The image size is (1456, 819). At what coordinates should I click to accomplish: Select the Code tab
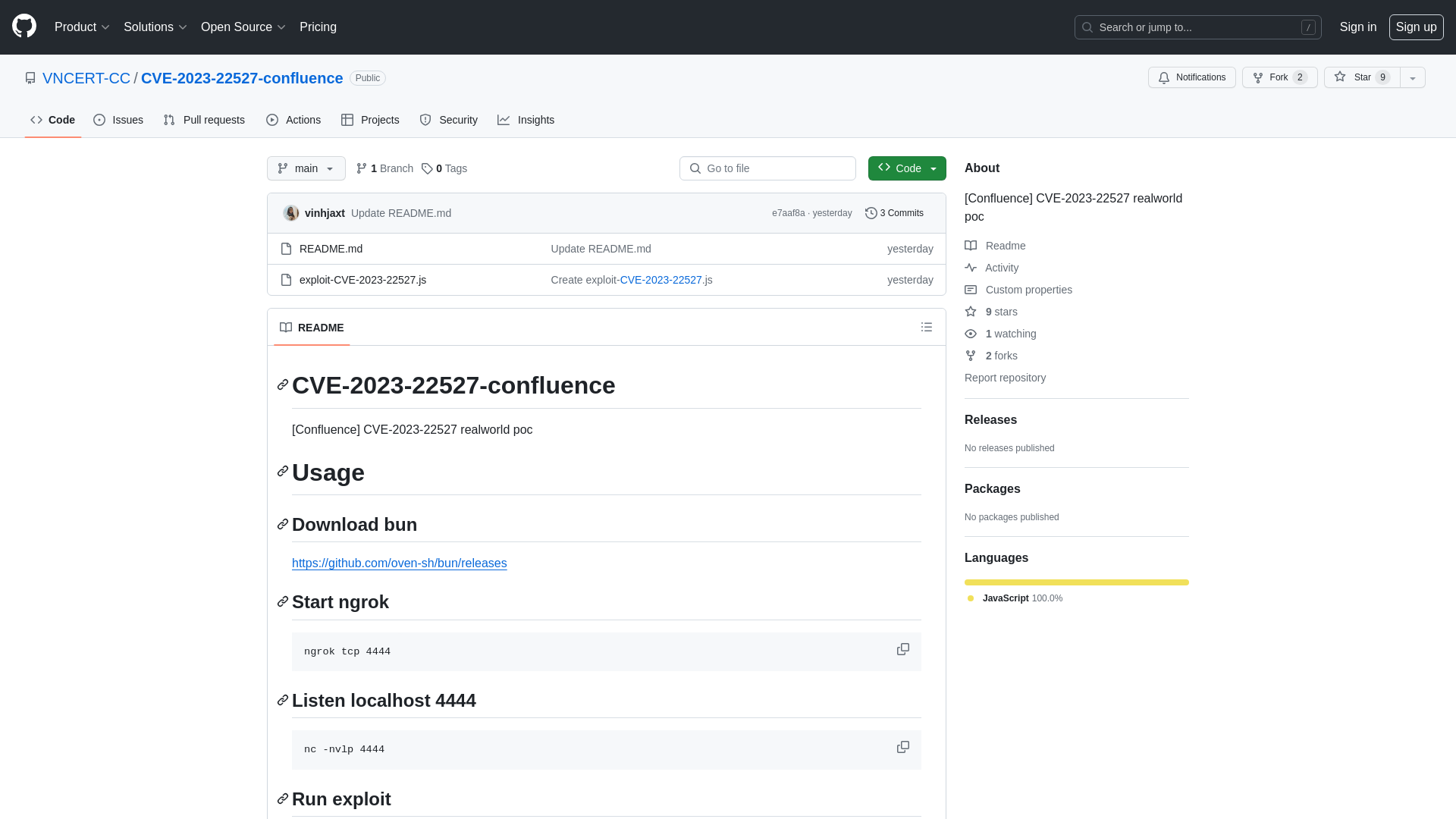tap(53, 120)
